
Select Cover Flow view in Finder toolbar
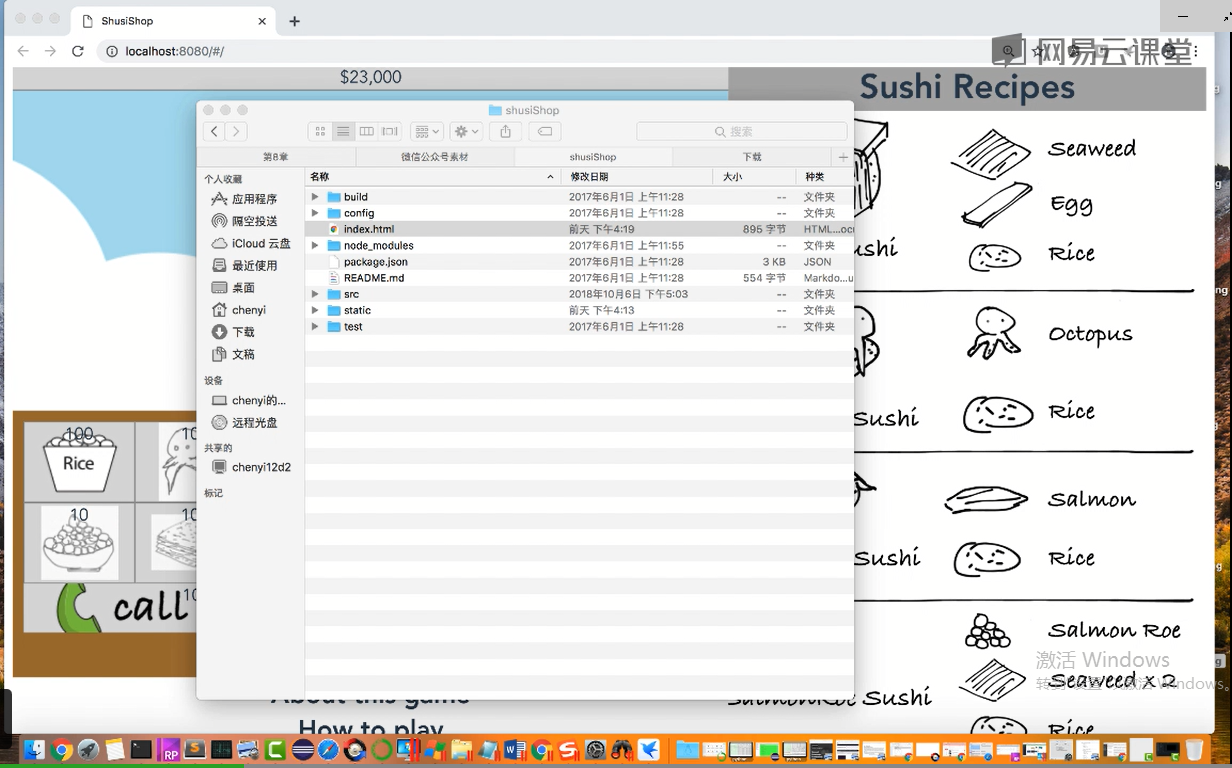click(x=390, y=132)
